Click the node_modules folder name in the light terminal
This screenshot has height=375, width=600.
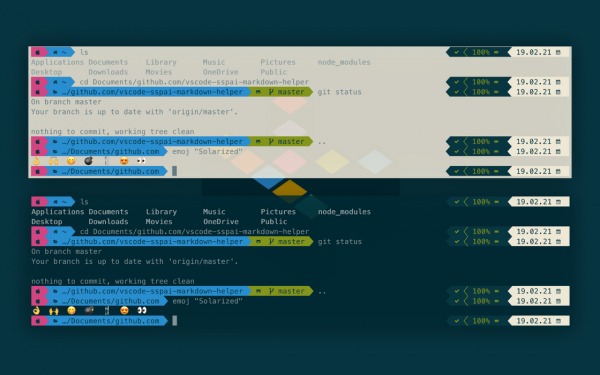coord(344,62)
